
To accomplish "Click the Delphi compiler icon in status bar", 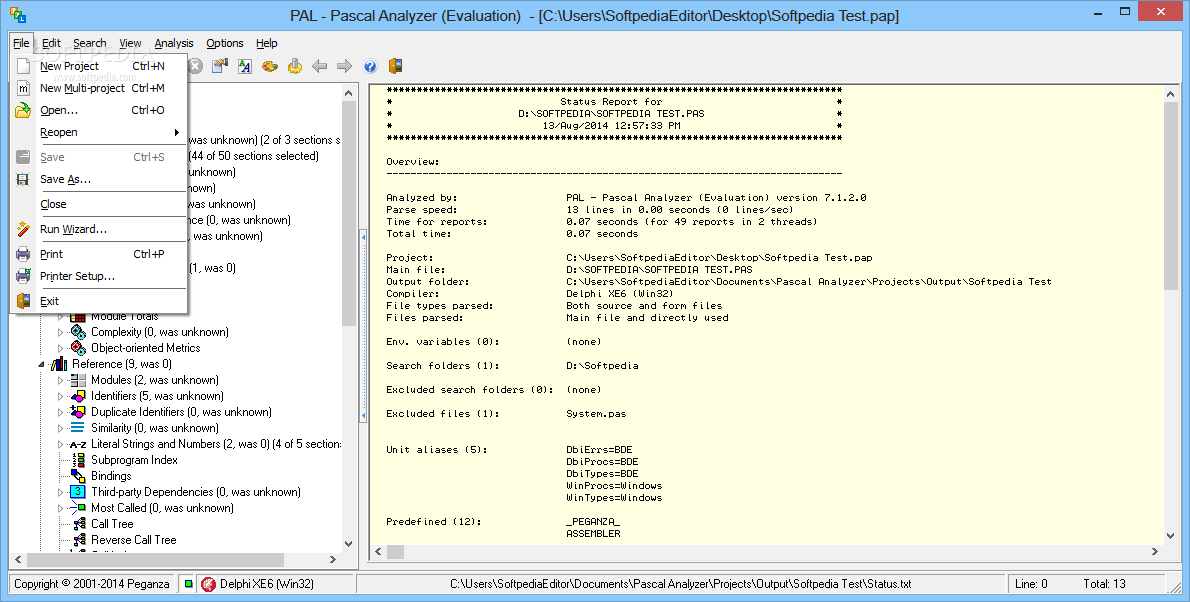I will (208, 584).
